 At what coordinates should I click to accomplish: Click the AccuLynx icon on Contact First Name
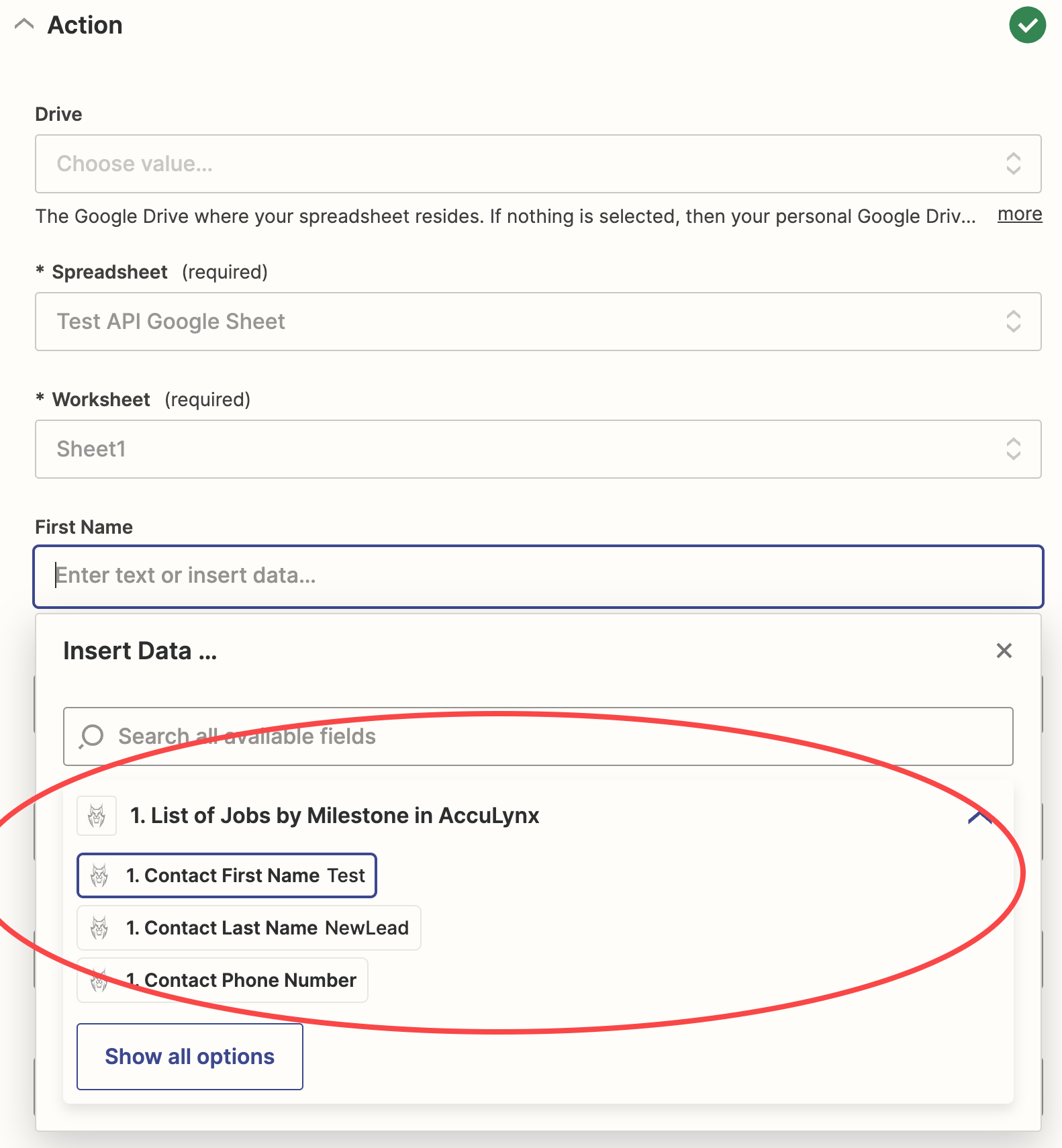tap(99, 875)
